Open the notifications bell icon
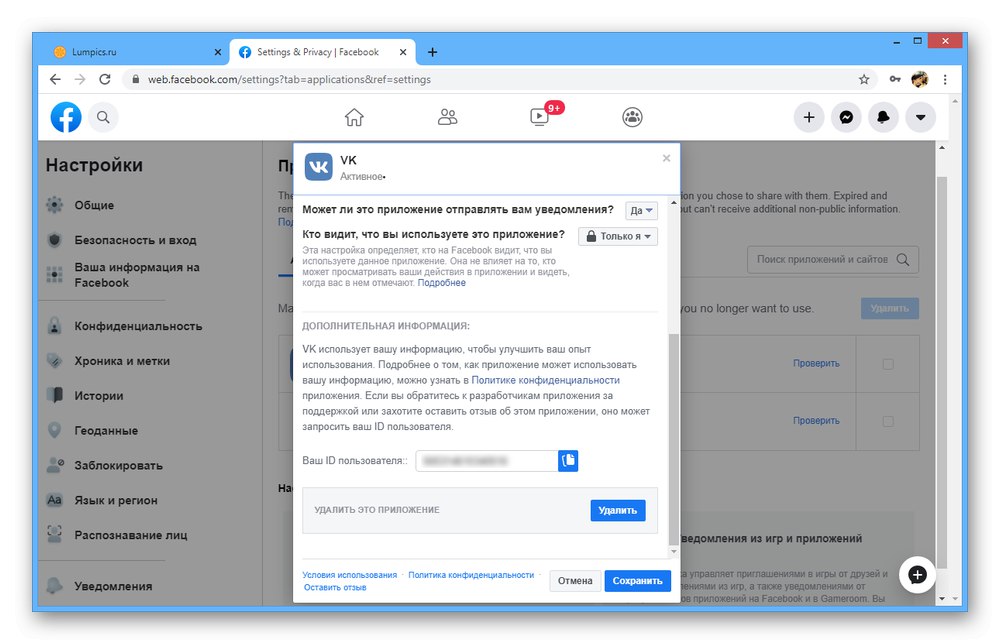1000x644 pixels. click(883, 117)
